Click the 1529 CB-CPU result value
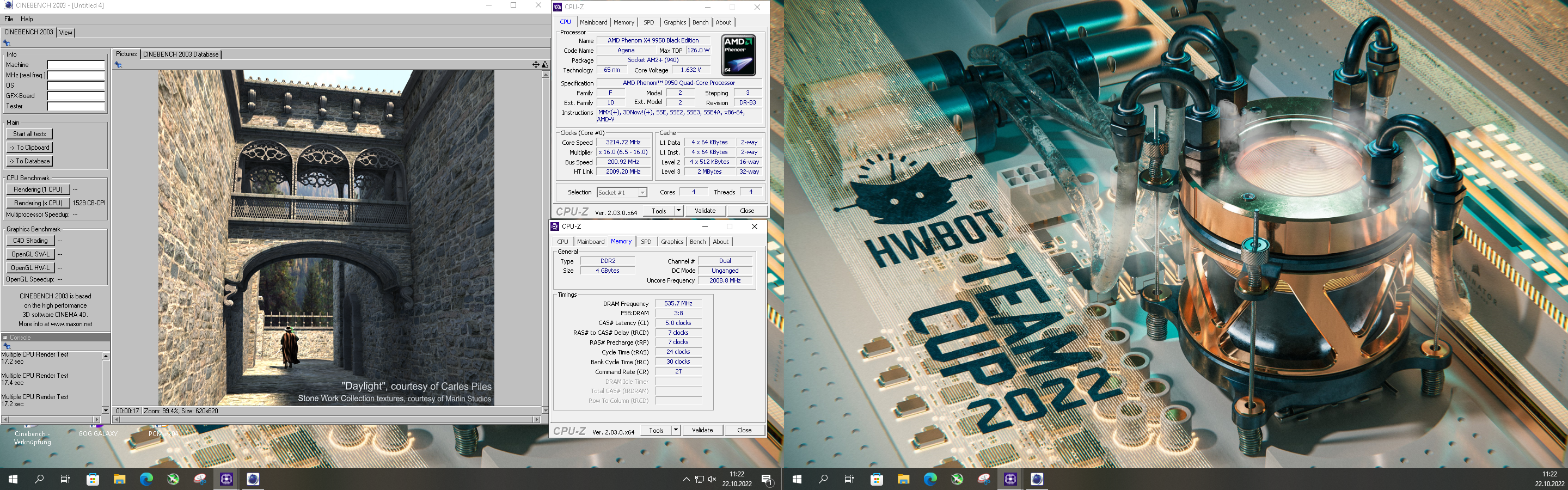This screenshot has height=490, width=1568. pos(89,203)
